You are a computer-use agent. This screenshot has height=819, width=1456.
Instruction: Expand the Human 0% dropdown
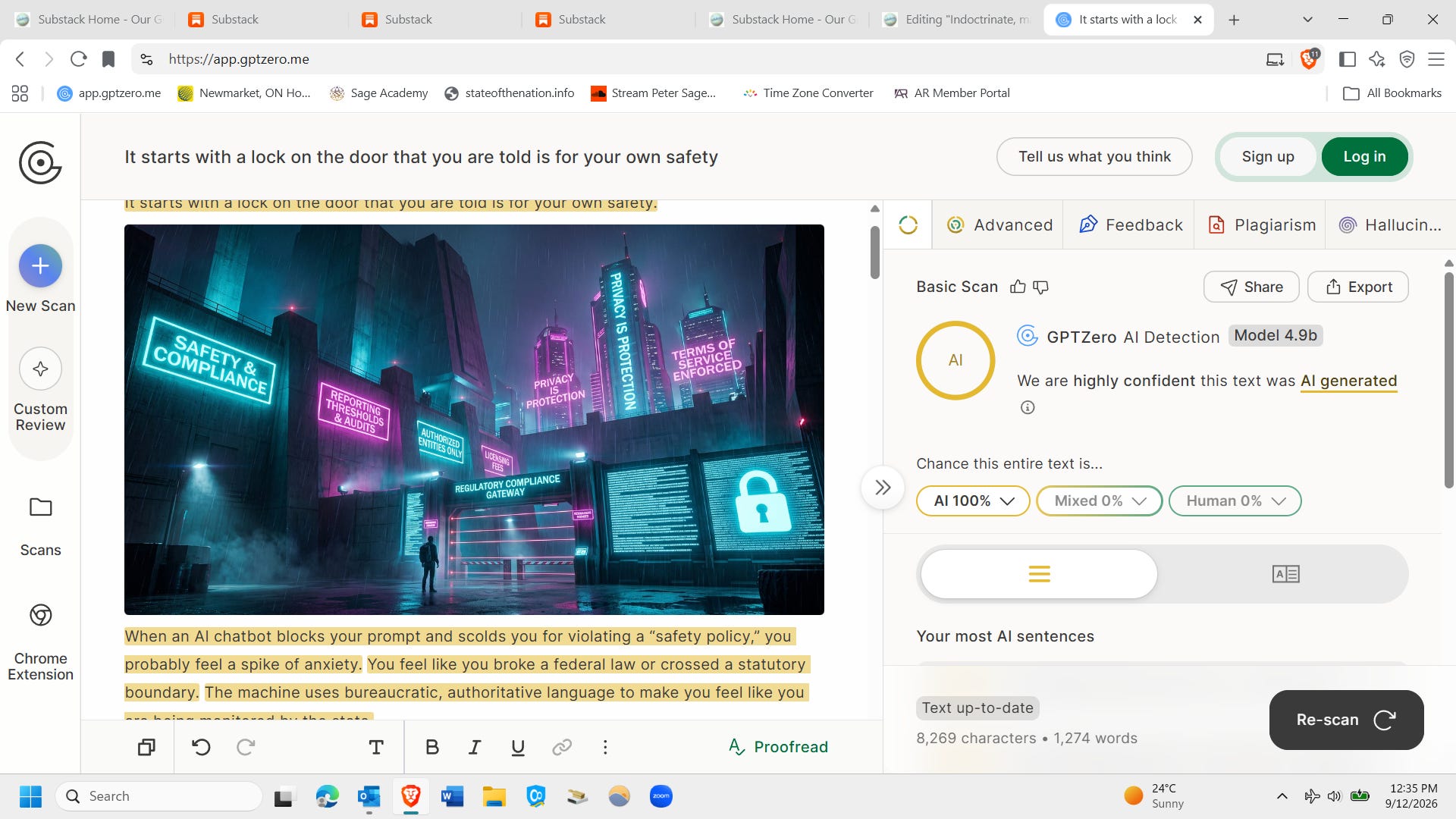[x=1235, y=500]
